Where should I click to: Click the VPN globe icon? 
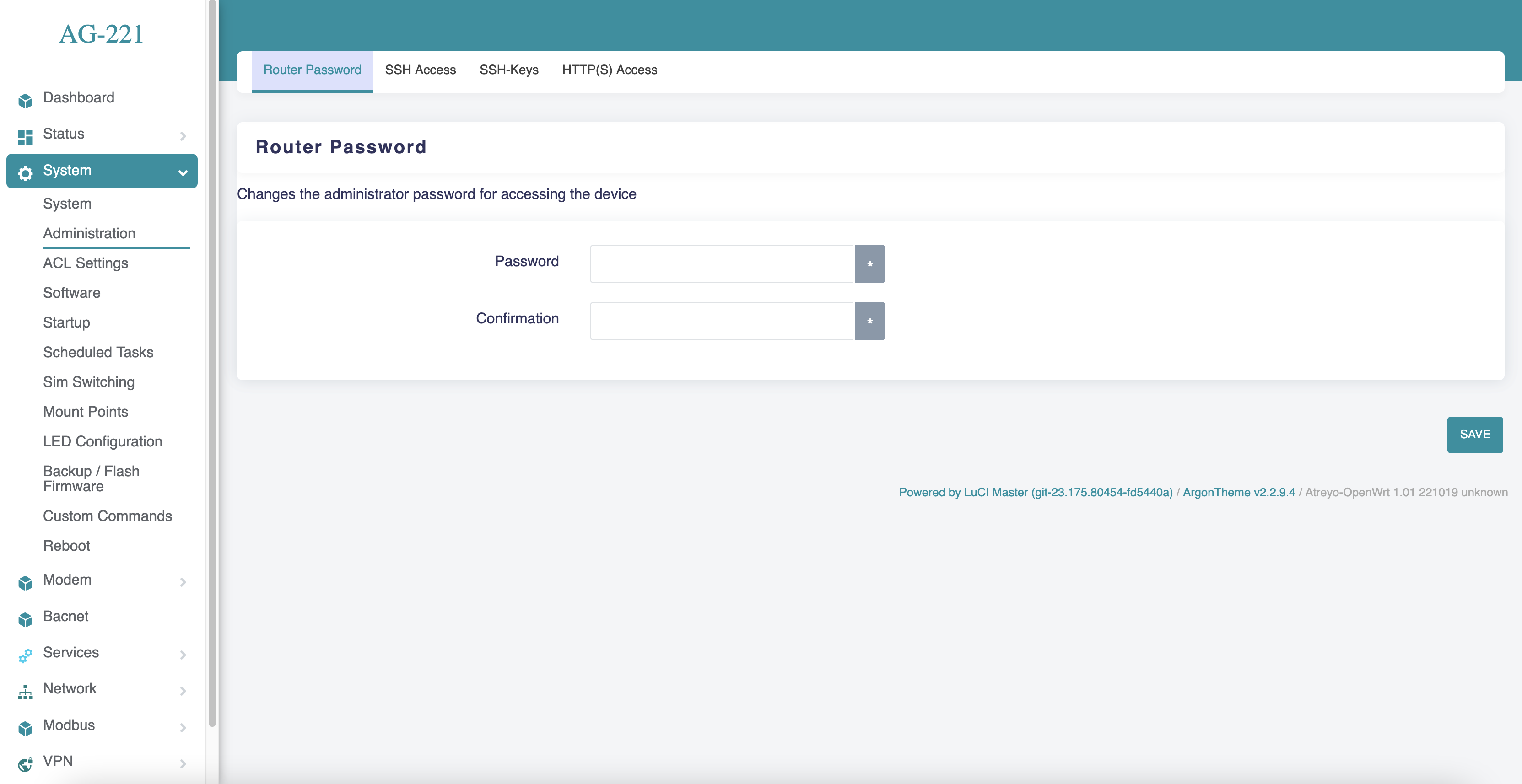pos(25,764)
